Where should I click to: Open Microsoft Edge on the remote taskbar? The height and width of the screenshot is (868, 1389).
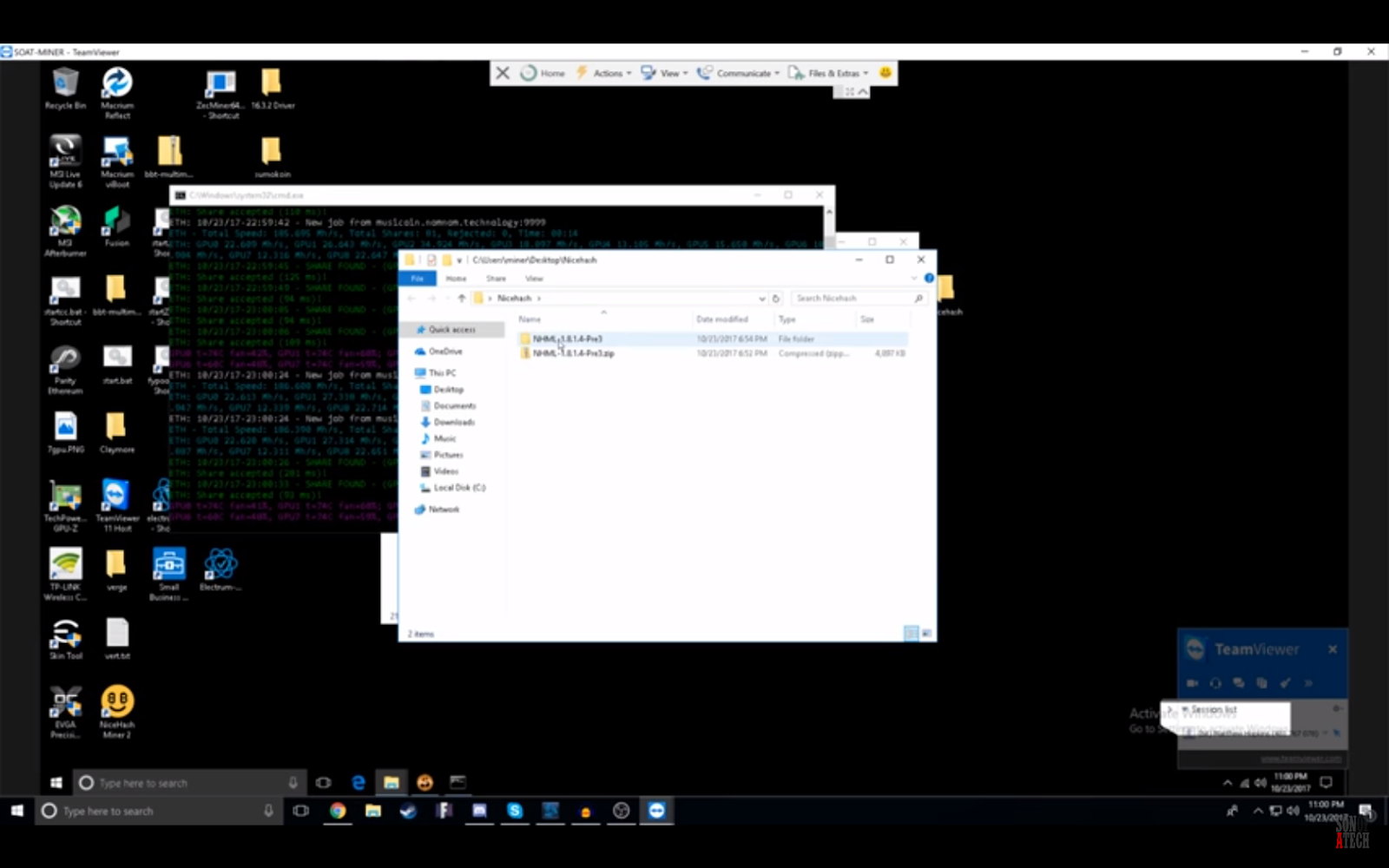pos(358,783)
